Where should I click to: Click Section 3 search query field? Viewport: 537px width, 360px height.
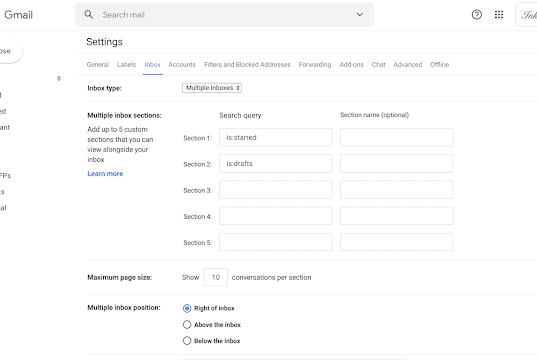[x=276, y=190]
